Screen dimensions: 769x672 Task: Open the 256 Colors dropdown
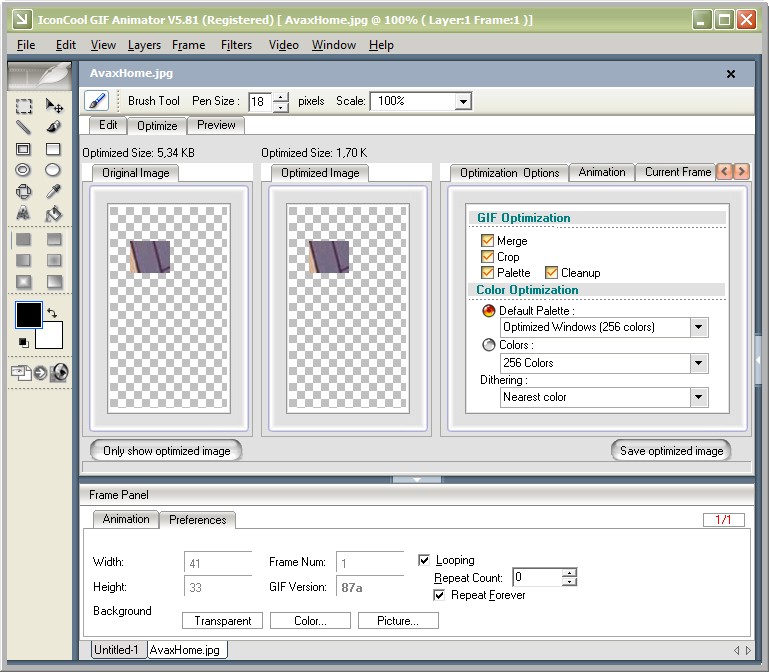coord(698,363)
